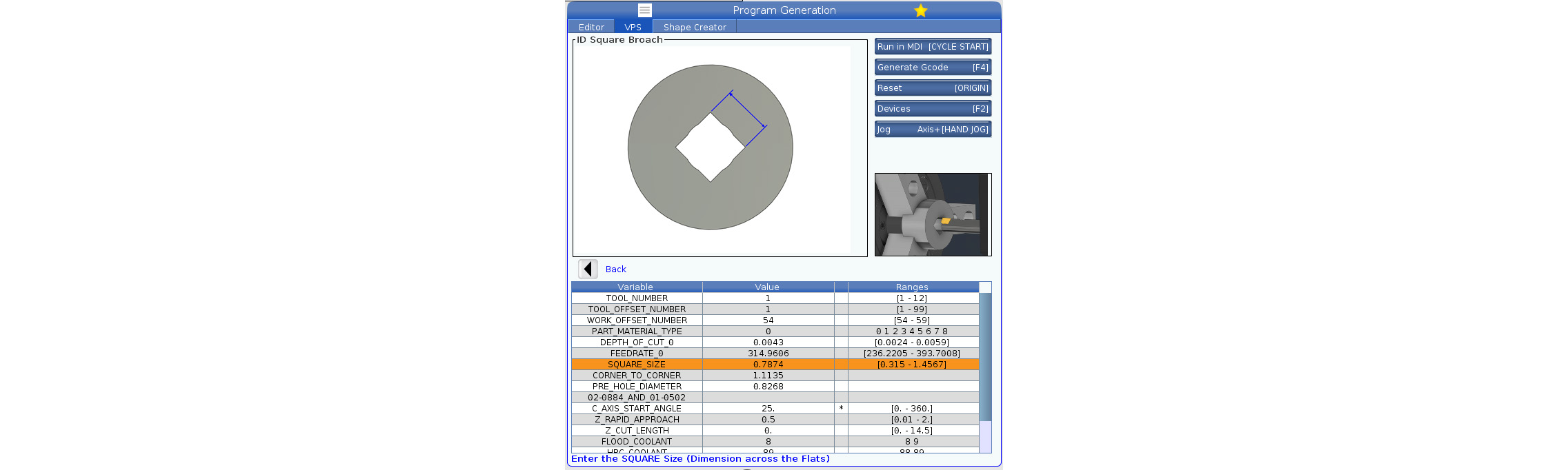
Task: Select FLOOD_COOLANT variable row
Action: (775, 442)
